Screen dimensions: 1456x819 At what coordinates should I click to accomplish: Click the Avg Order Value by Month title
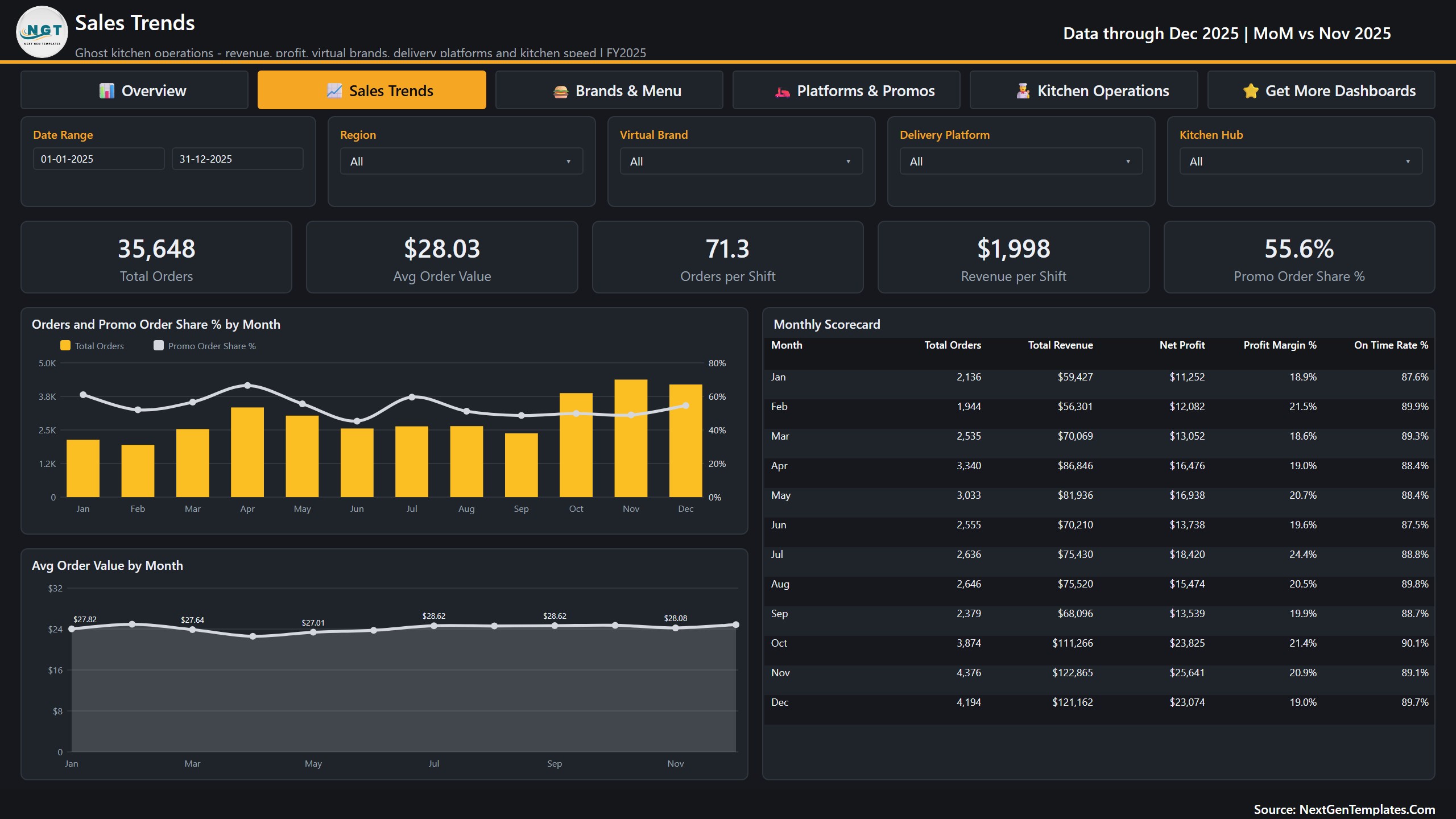[x=107, y=565]
